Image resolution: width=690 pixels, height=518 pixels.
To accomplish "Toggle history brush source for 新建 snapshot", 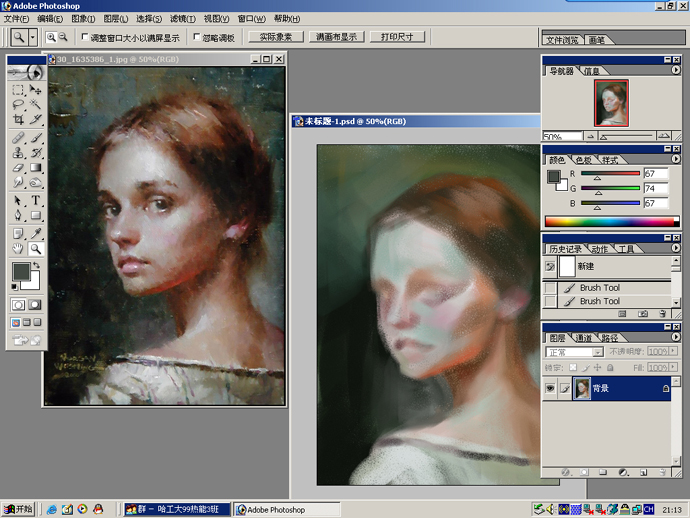I will [550, 266].
